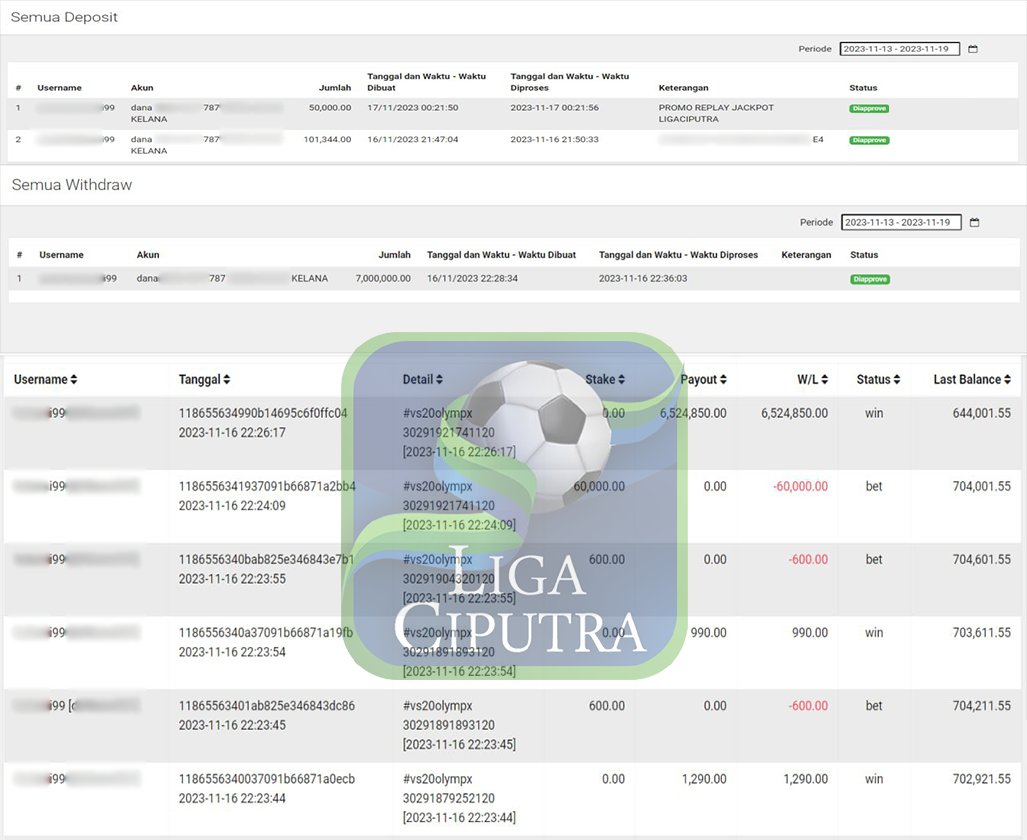Sort table by Payout column
1027x840 pixels.
(703, 379)
